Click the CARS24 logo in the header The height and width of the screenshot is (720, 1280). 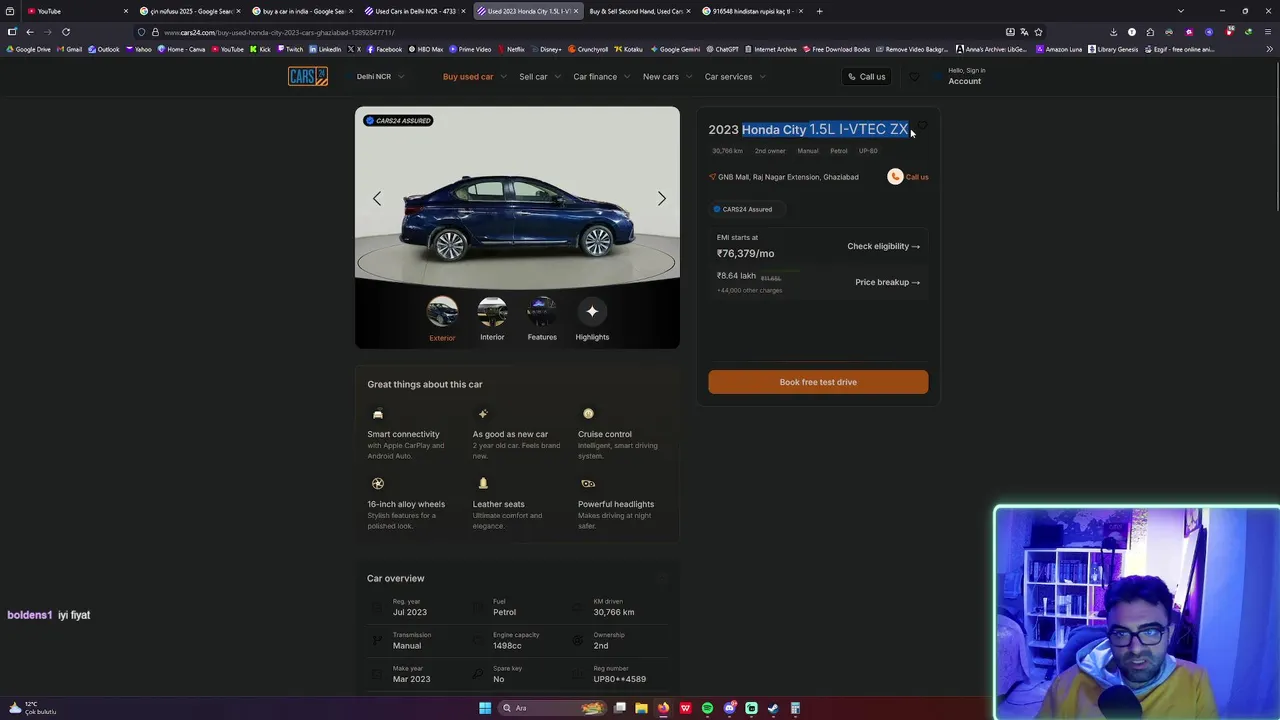(x=308, y=76)
